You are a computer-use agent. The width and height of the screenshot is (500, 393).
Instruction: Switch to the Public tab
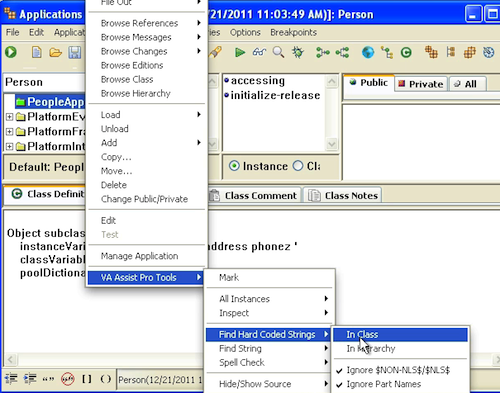tap(369, 83)
